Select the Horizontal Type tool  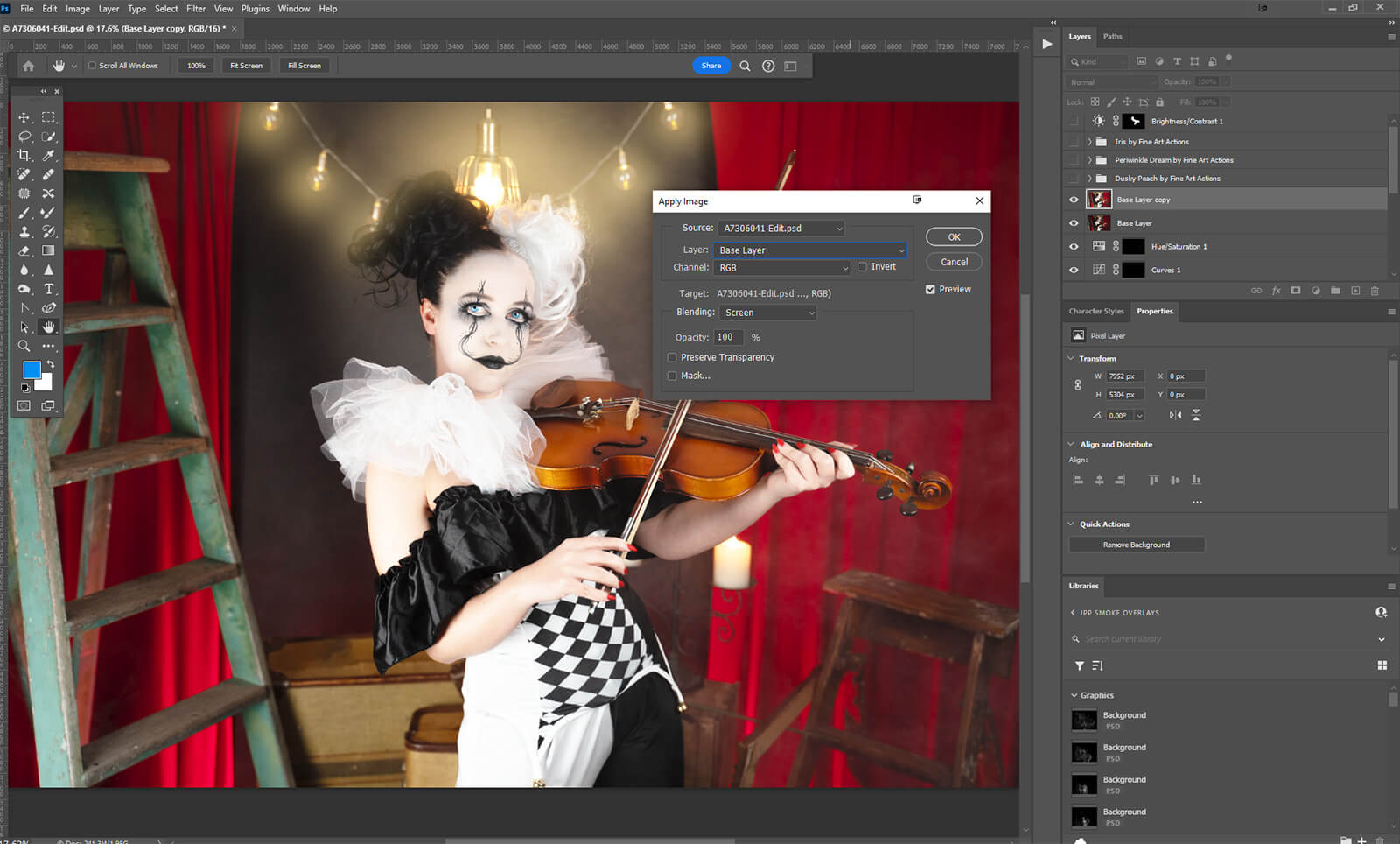coord(49,289)
